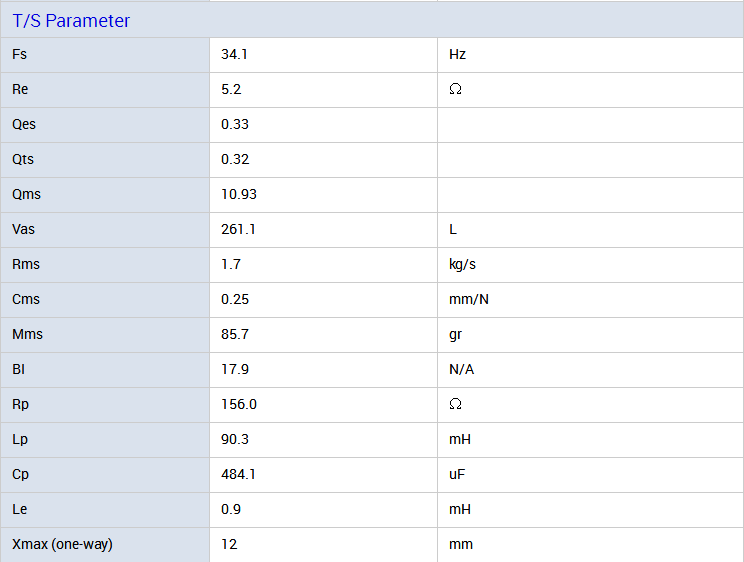Select the Cms value 0.25
Image resolution: width=744 pixels, height=562 pixels.
(x=235, y=299)
